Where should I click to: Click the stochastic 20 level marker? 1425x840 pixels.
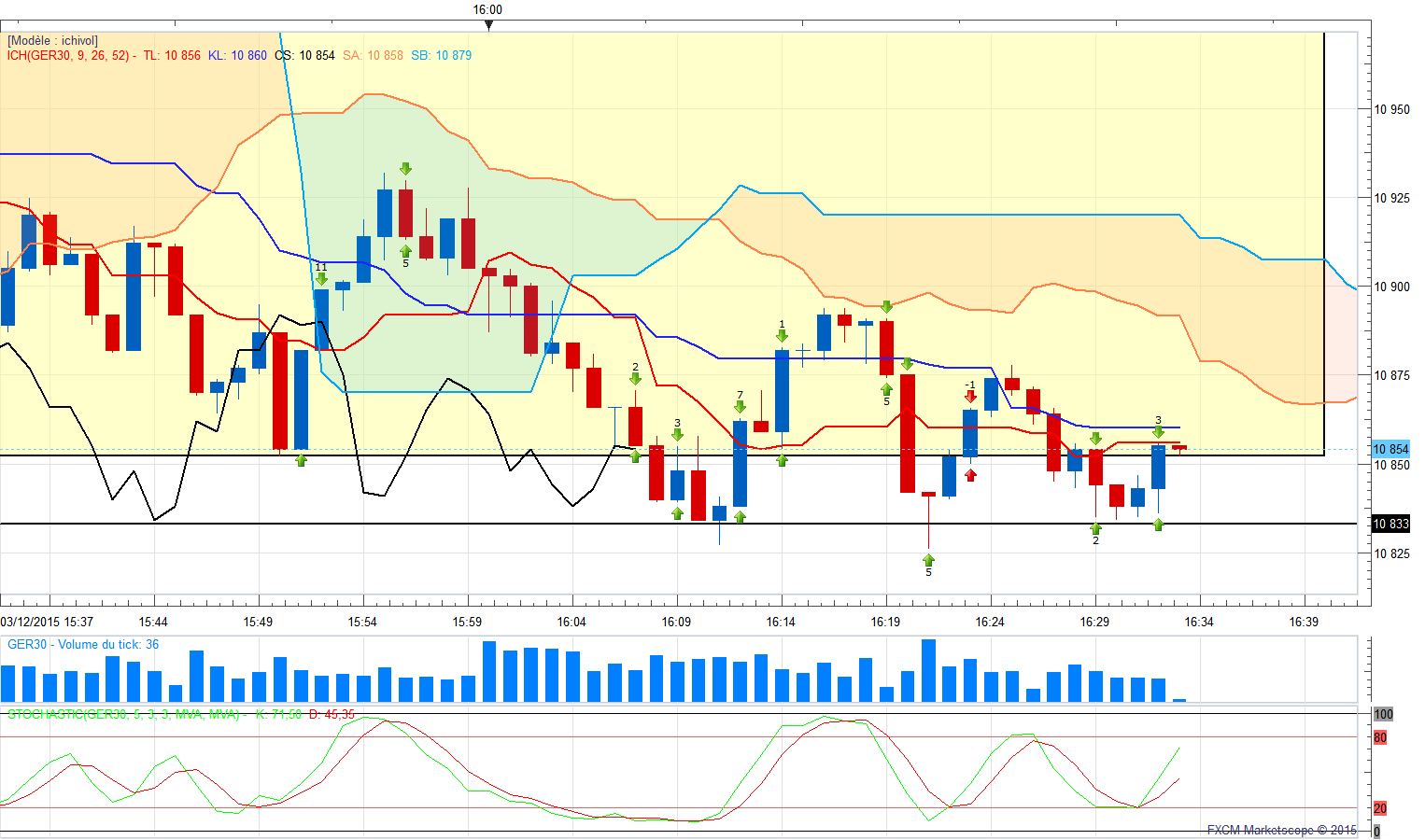pyautogui.click(x=1380, y=808)
